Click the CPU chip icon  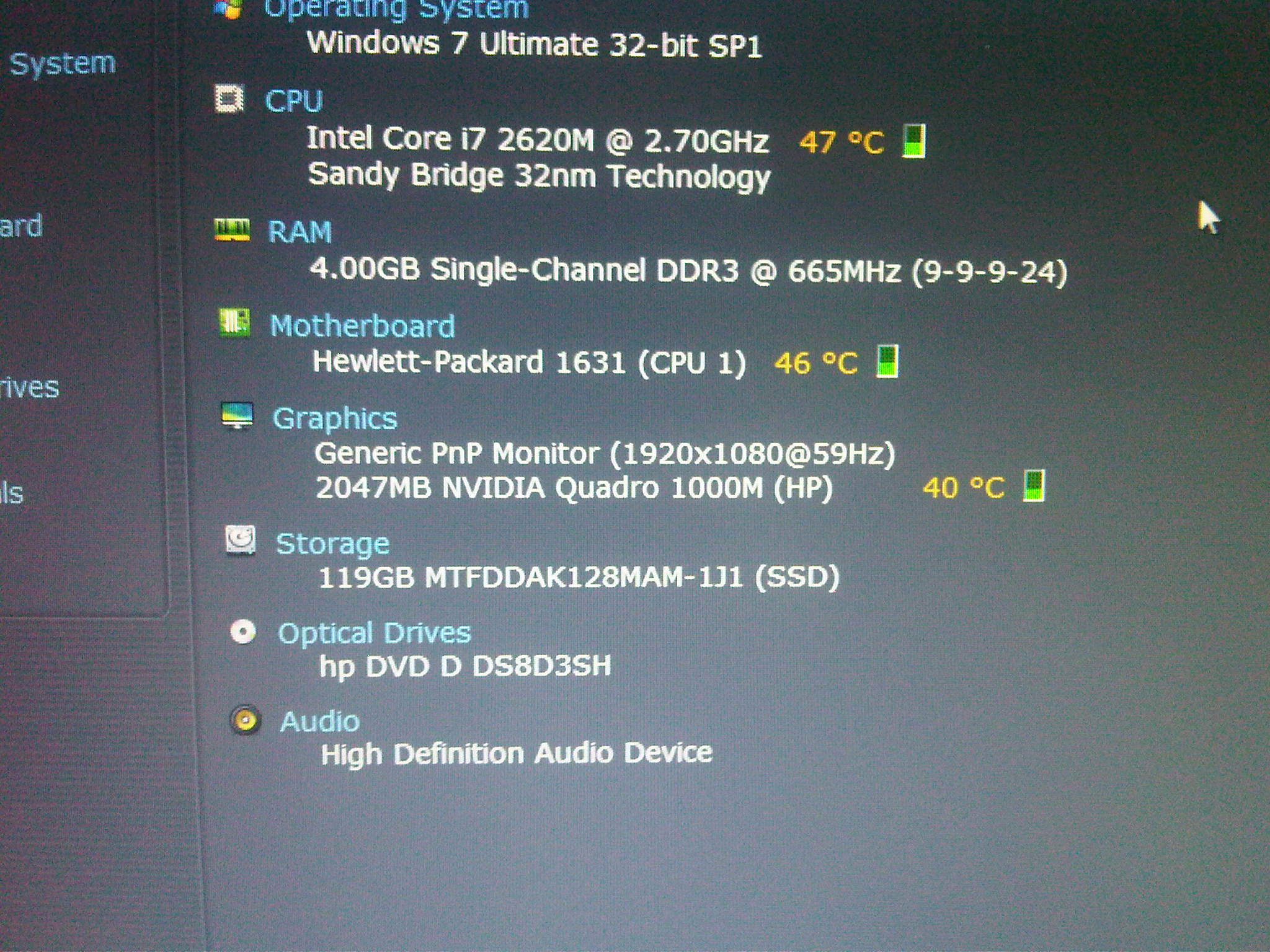point(229,99)
